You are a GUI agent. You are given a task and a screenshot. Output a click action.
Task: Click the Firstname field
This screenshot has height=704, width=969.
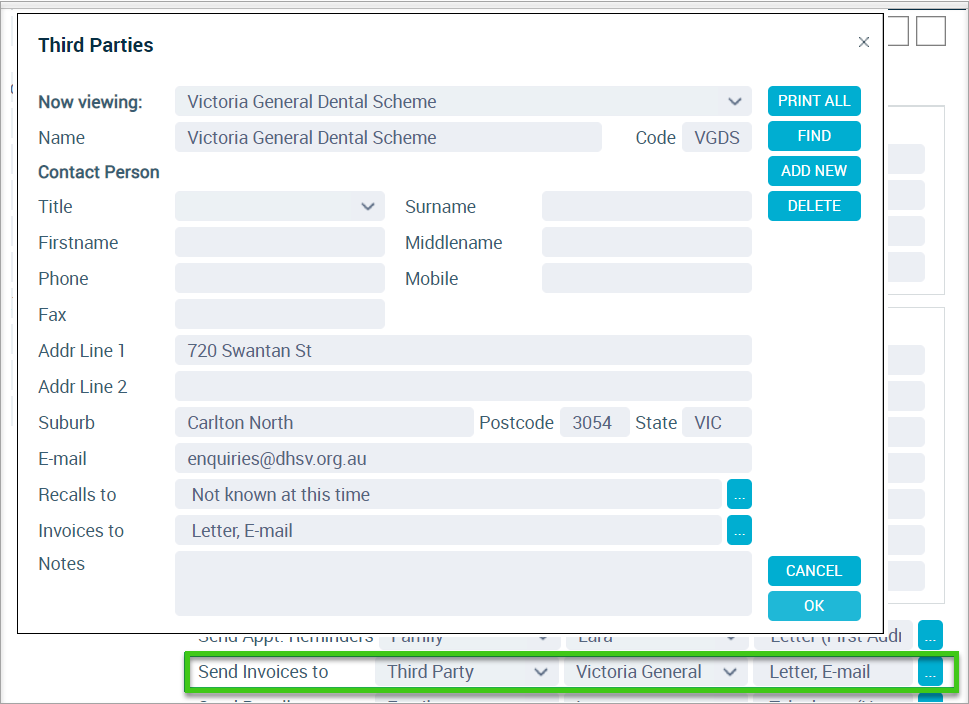click(x=279, y=242)
